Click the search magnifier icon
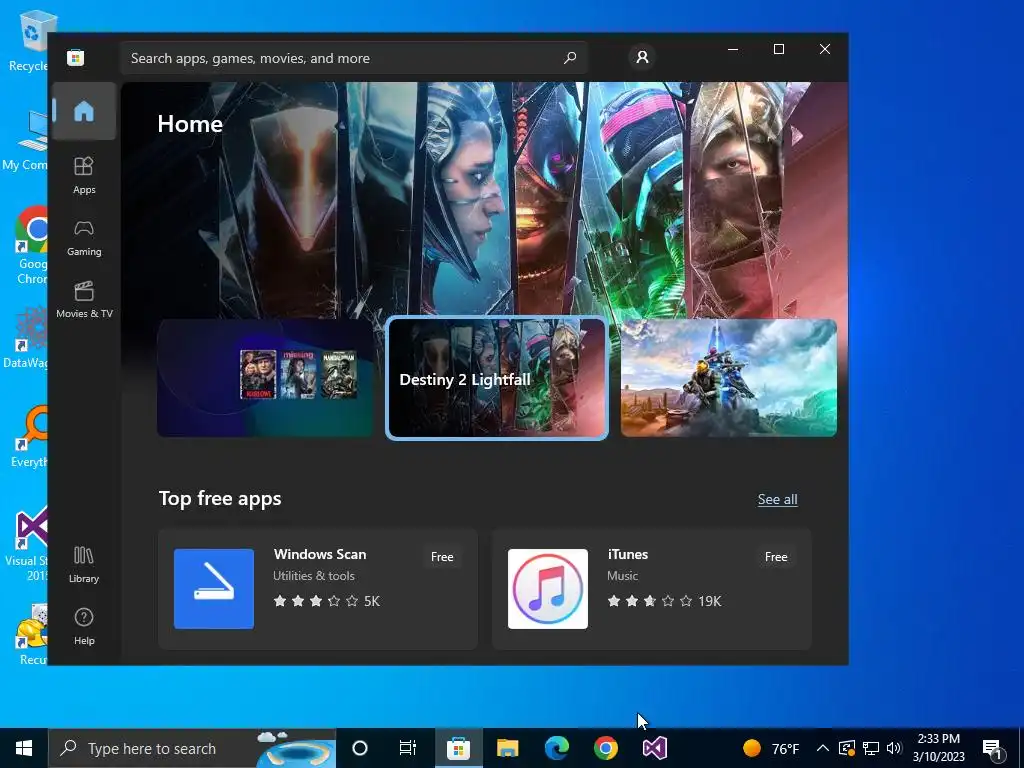 coord(569,57)
